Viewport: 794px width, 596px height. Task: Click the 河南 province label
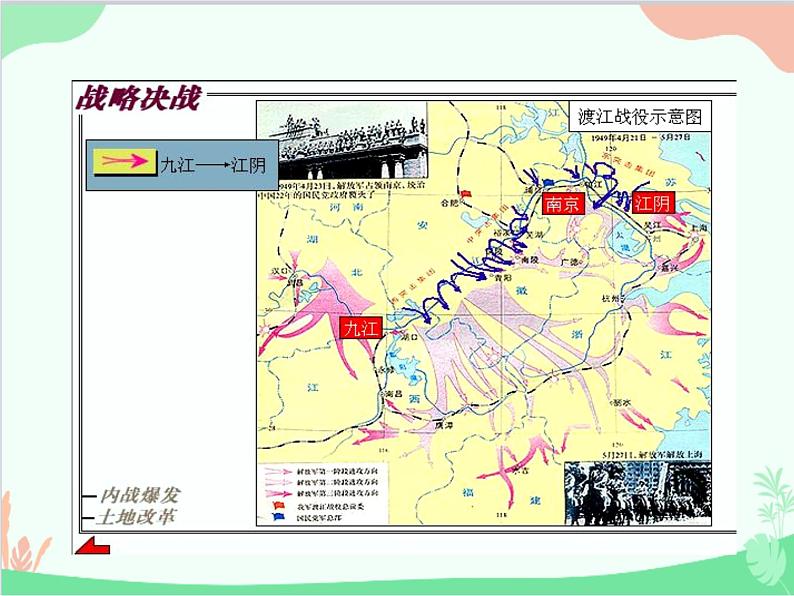[x=346, y=207]
